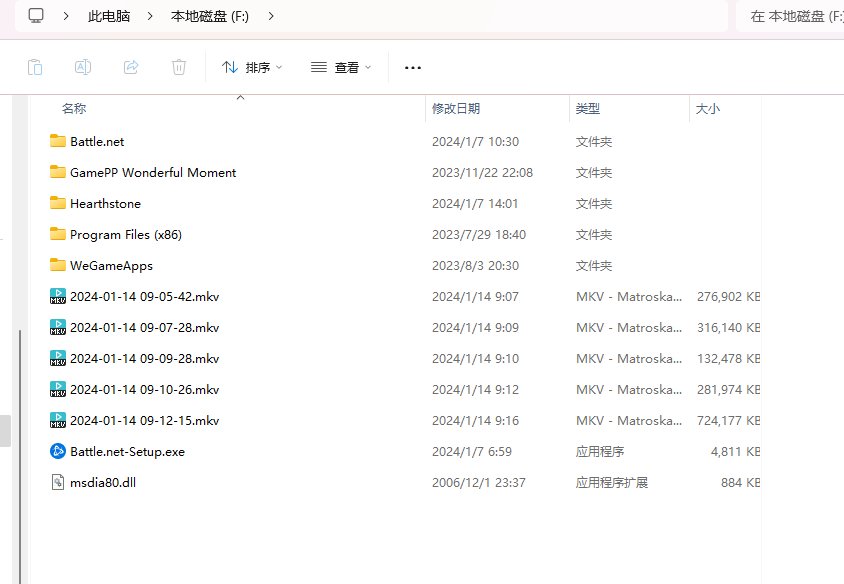
Task: Click type 应用程序扩展 of msdia80.dll
Action: click(612, 483)
